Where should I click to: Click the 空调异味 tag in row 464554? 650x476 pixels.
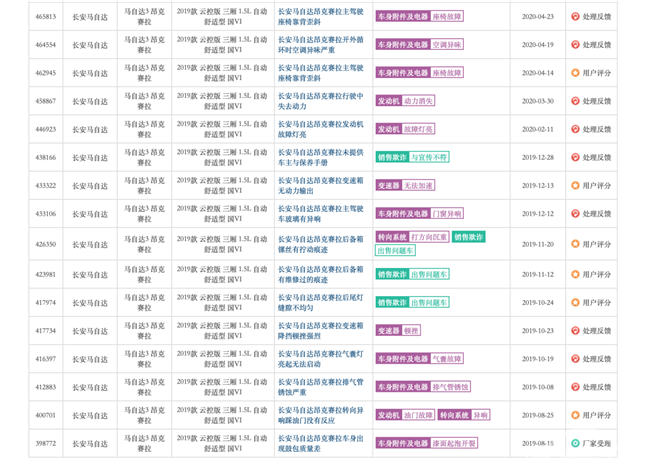(446, 45)
